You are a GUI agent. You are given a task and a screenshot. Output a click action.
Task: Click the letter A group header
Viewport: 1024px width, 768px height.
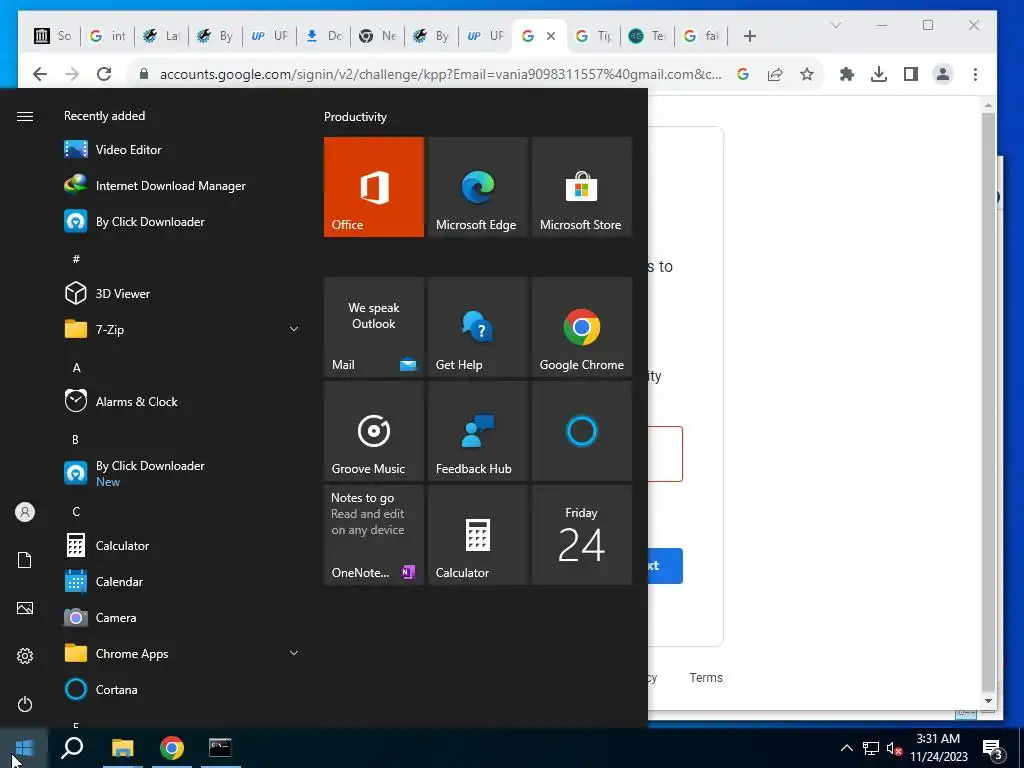(76, 368)
